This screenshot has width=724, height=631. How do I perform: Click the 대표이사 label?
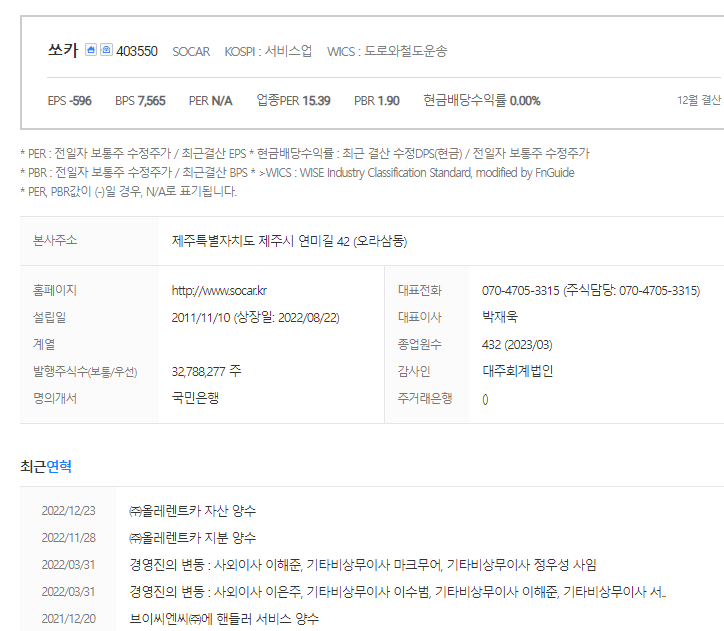420,317
